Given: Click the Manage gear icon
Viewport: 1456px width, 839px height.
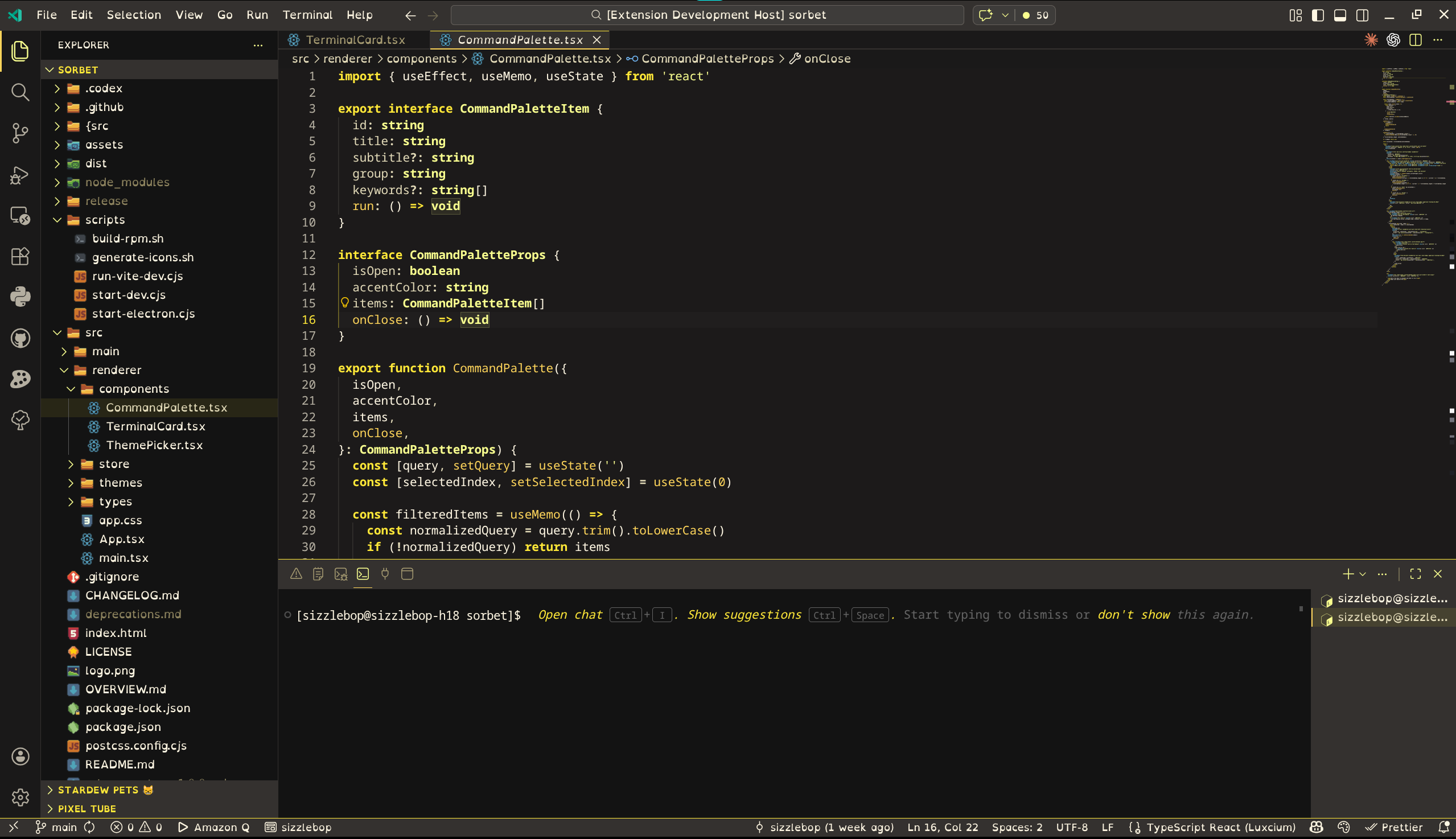Looking at the screenshot, I should (20, 797).
